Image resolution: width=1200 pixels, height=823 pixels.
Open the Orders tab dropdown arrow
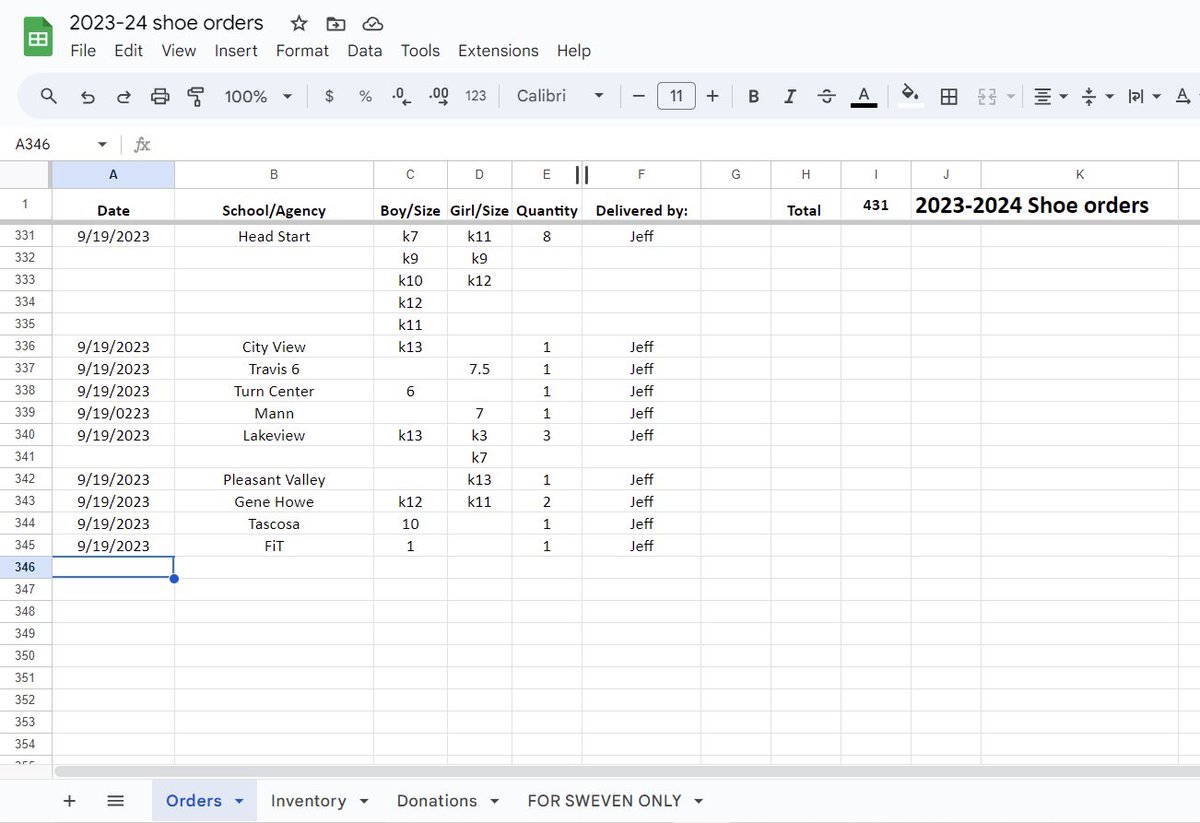239,801
